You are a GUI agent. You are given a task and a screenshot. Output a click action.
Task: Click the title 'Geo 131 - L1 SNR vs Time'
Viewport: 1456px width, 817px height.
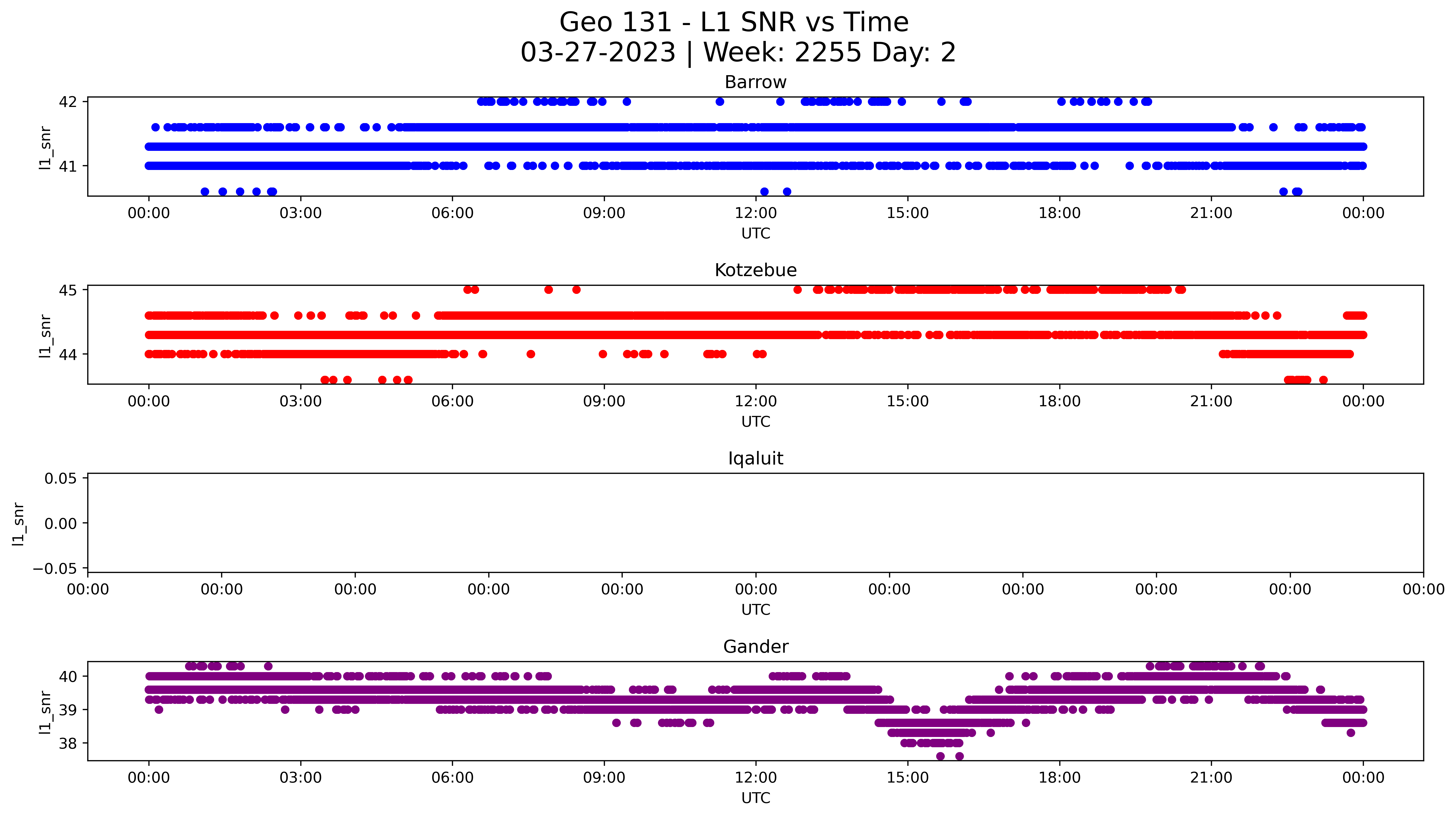pos(734,23)
